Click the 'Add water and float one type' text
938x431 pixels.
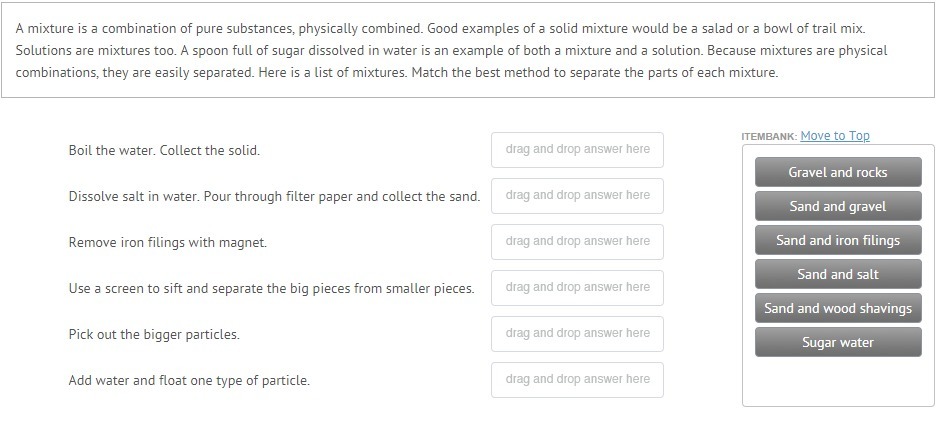point(189,380)
